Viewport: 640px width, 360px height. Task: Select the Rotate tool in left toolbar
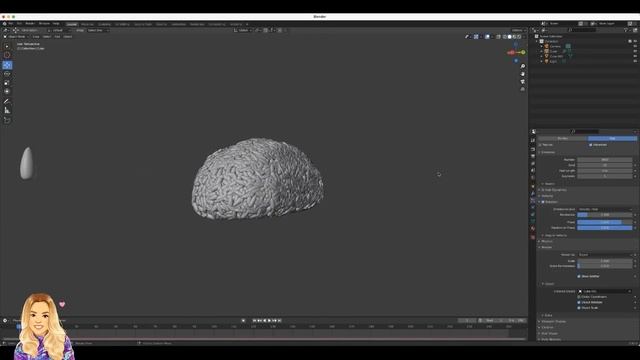click(x=7, y=74)
